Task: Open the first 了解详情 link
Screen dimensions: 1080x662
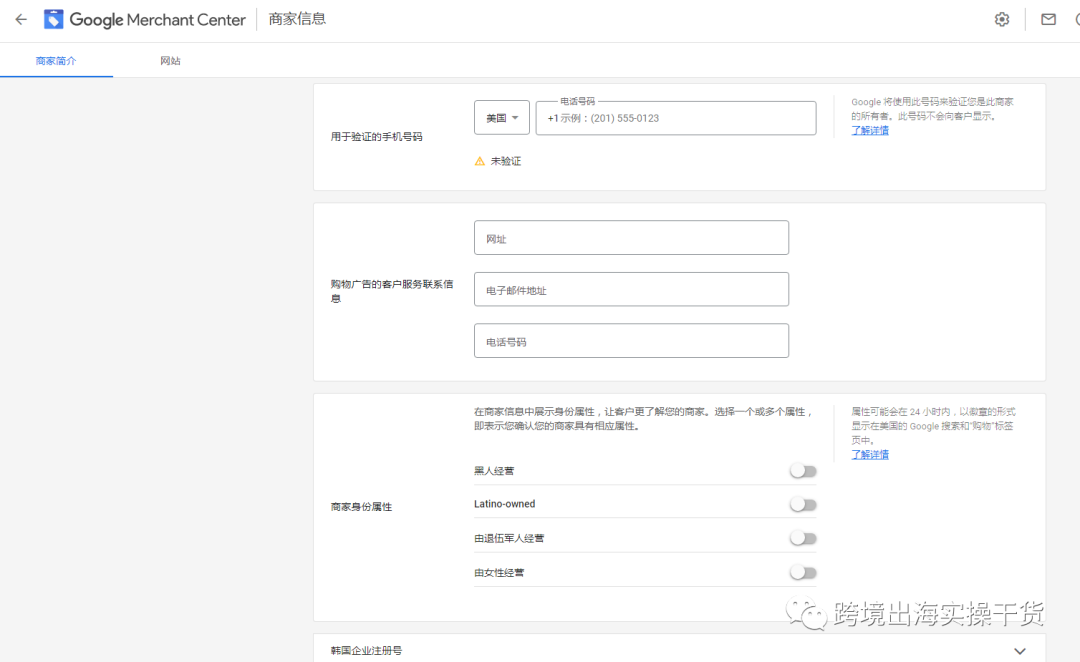Action: coord(869,130)
